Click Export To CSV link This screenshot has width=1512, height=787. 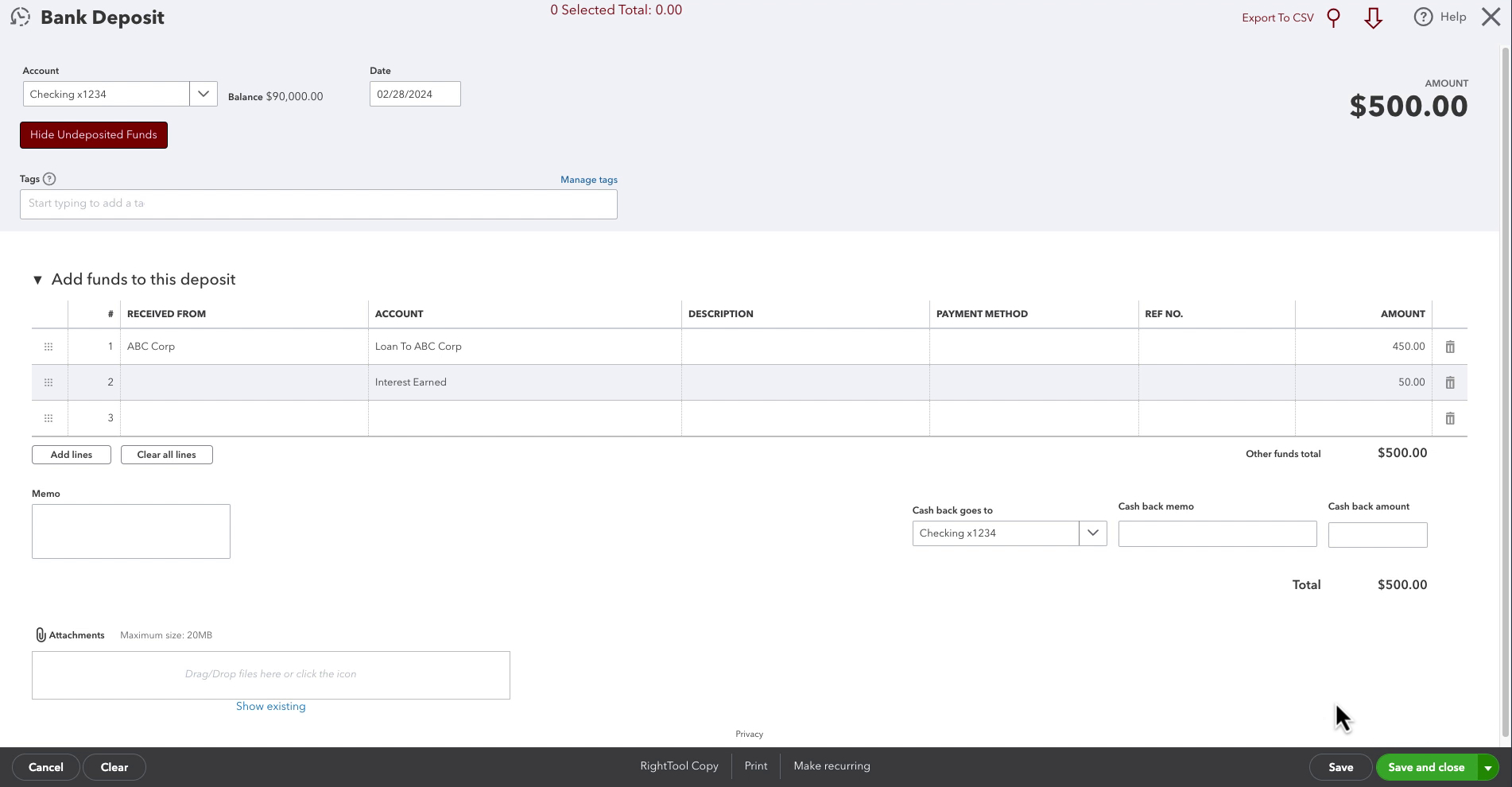point(1277,17)
